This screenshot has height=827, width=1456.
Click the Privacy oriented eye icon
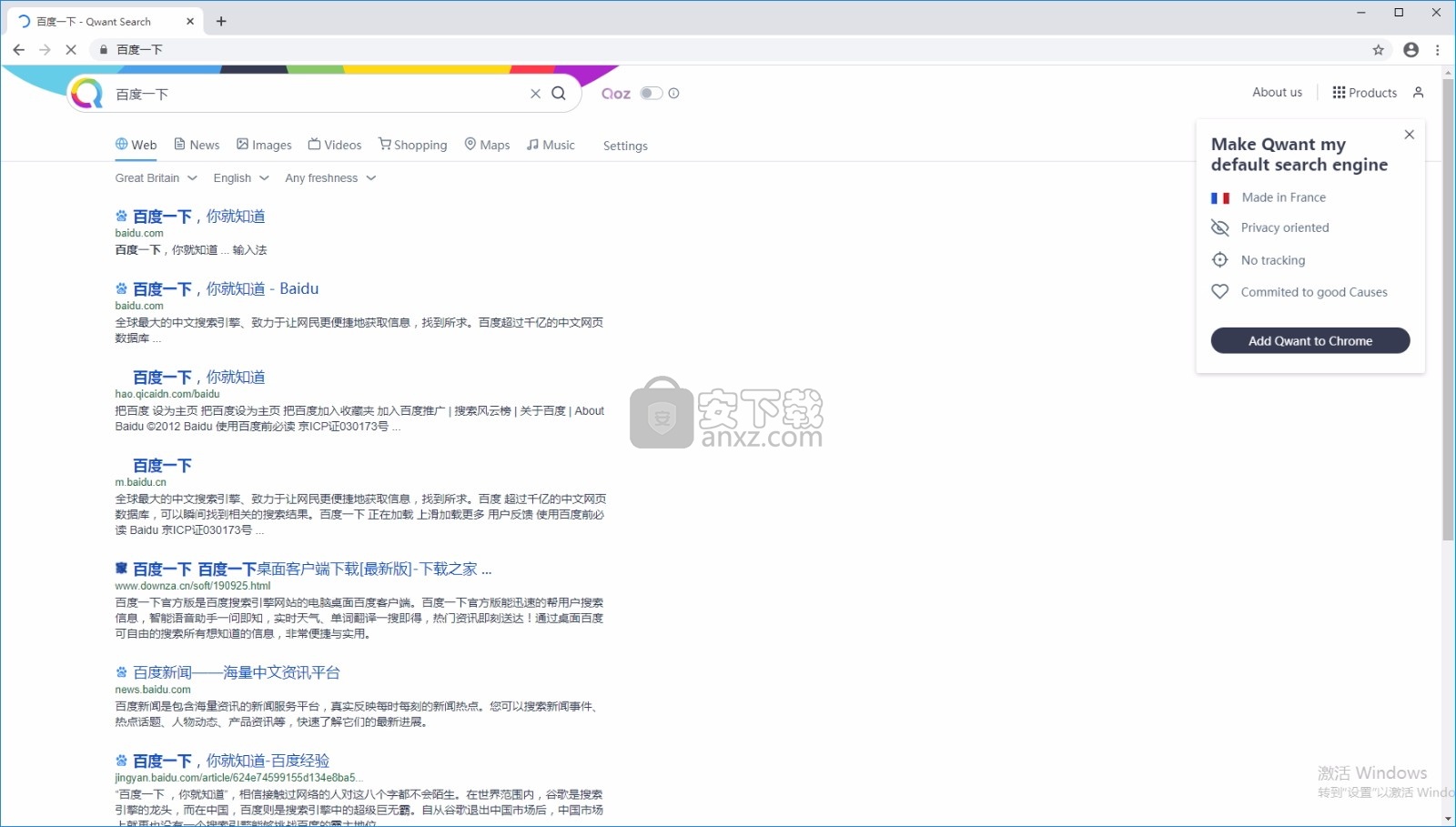pos(1220,227)
